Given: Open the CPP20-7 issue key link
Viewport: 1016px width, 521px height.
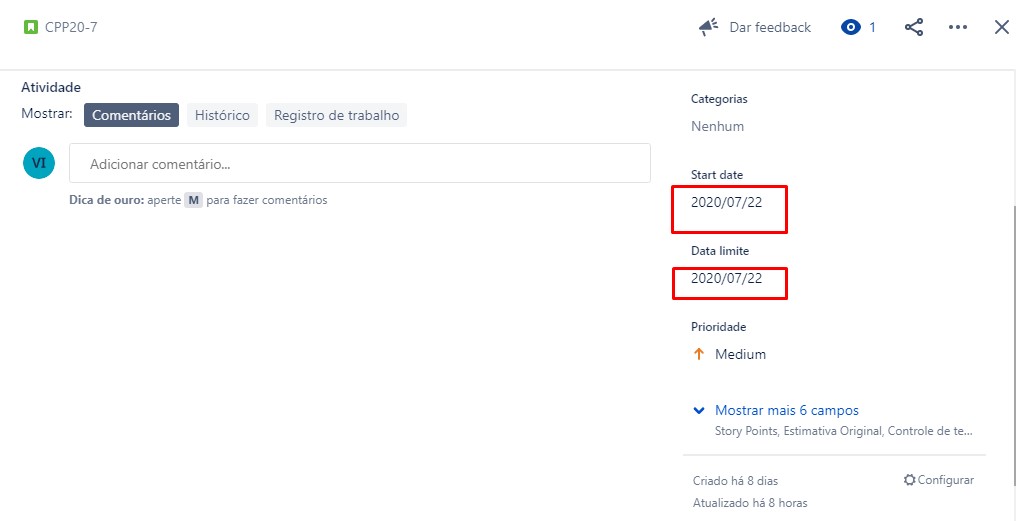Looking at the screenshot, I should pyautogui.click(x=71, y=27).
